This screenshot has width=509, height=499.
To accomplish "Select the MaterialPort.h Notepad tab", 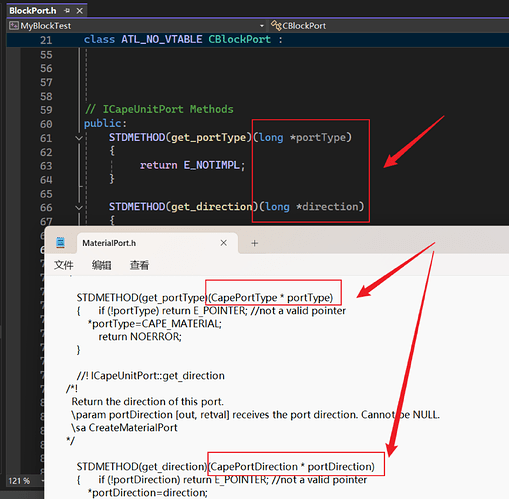I will (109, 243).
